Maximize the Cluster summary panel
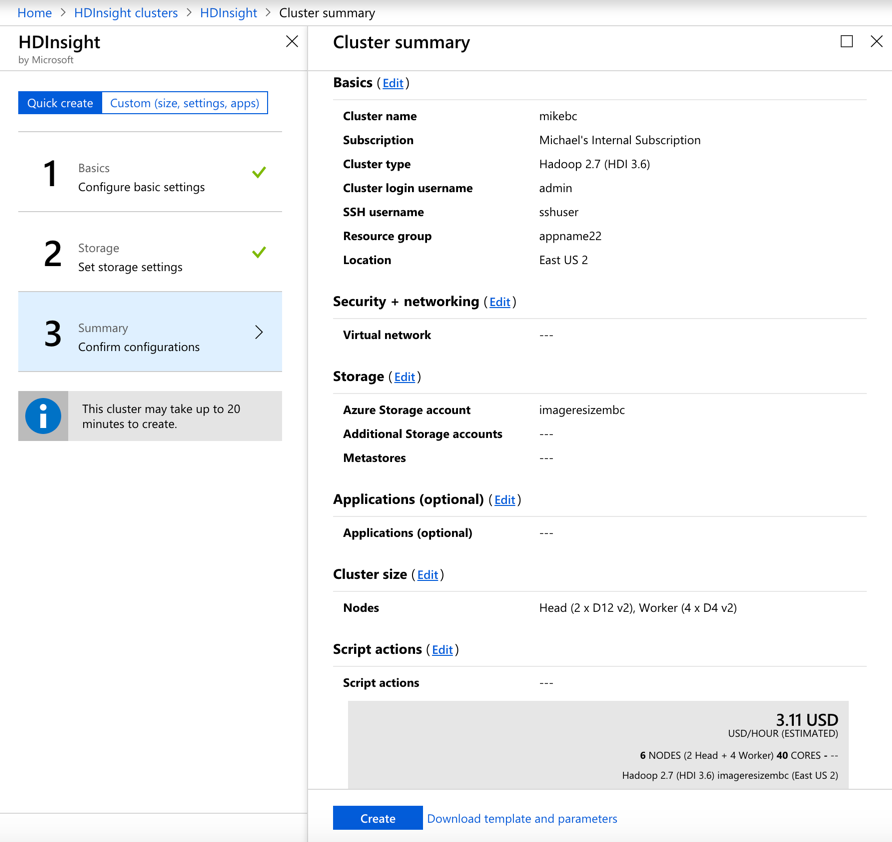This screenshot has height=842, width=892. coord(847,42)
